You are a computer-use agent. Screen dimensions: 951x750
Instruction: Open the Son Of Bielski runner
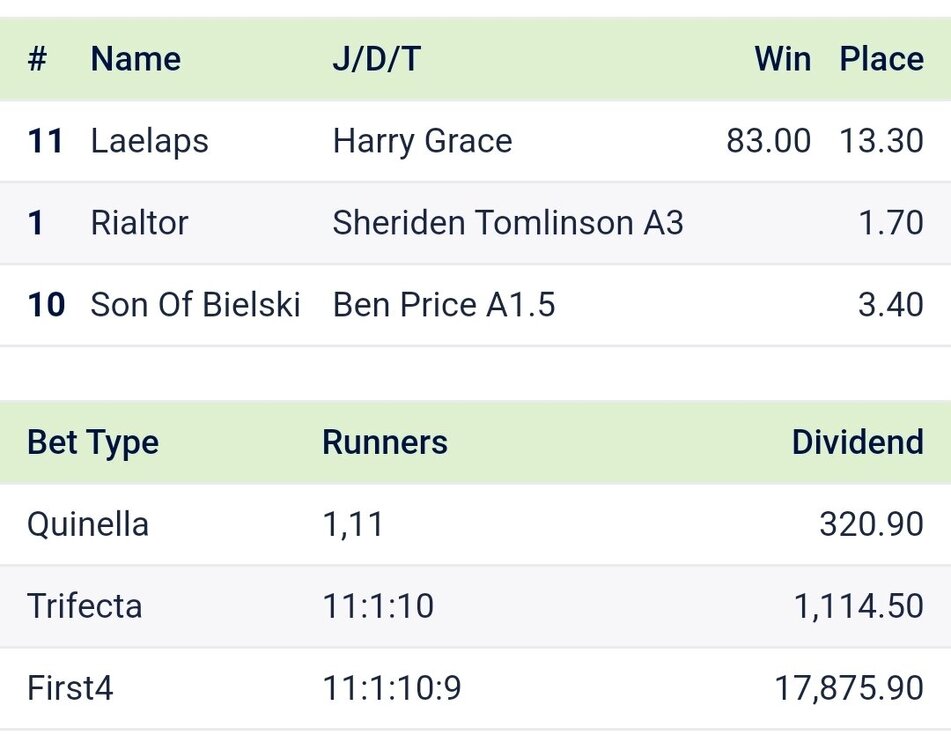tap(195, 304)
